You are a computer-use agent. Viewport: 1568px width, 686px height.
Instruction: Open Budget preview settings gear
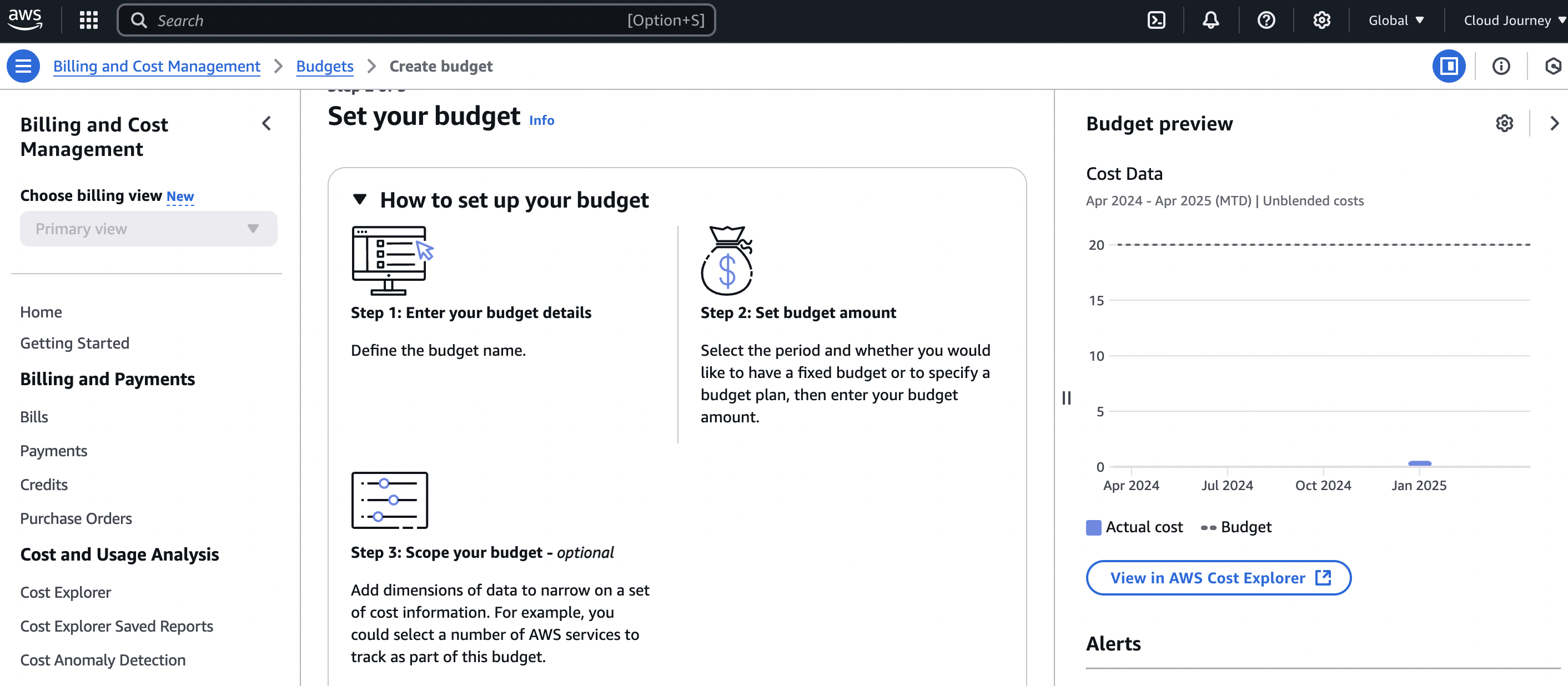point(1504,124)
